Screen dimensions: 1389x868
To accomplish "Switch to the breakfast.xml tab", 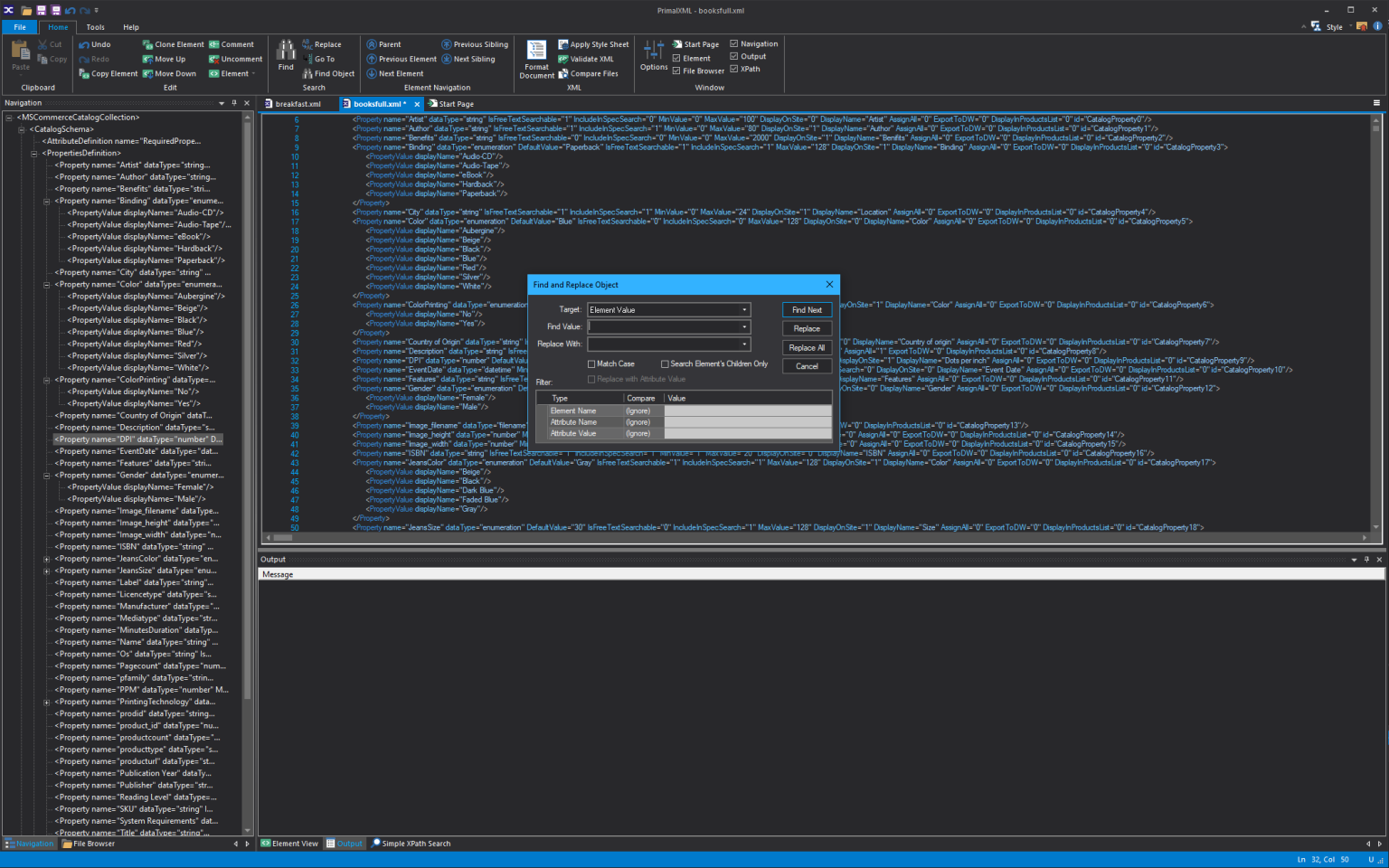I will coord(298,103).
